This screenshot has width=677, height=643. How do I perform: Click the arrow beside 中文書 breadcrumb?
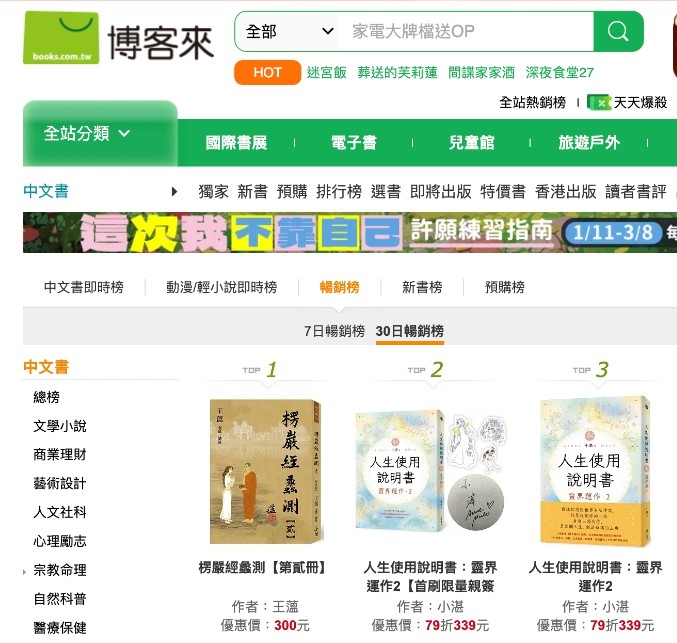click(174, 191)
